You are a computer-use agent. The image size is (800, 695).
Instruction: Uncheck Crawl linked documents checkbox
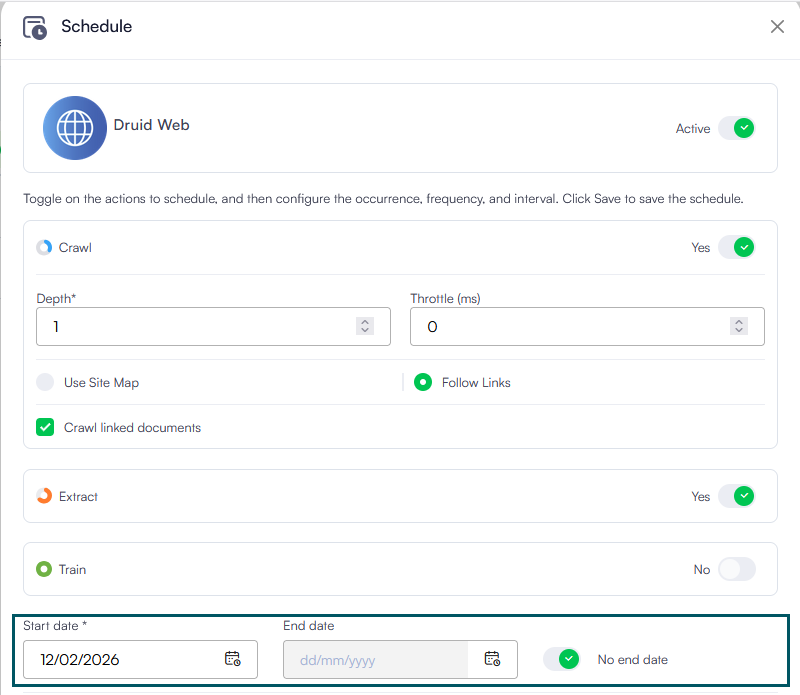(45, 427)
